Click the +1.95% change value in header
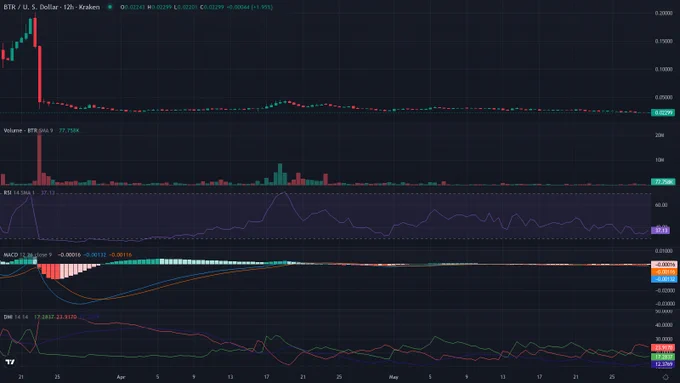Image resolution: width=680 pixels, height=383 pixels. [263, 7]
